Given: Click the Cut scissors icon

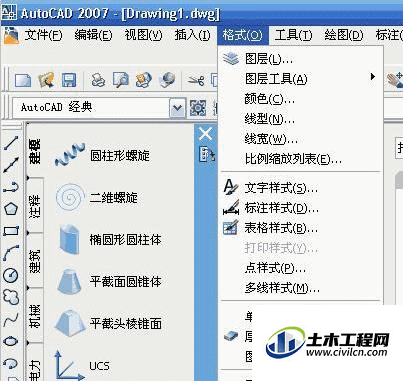Looking at the screenshot, I should point(196,80).
